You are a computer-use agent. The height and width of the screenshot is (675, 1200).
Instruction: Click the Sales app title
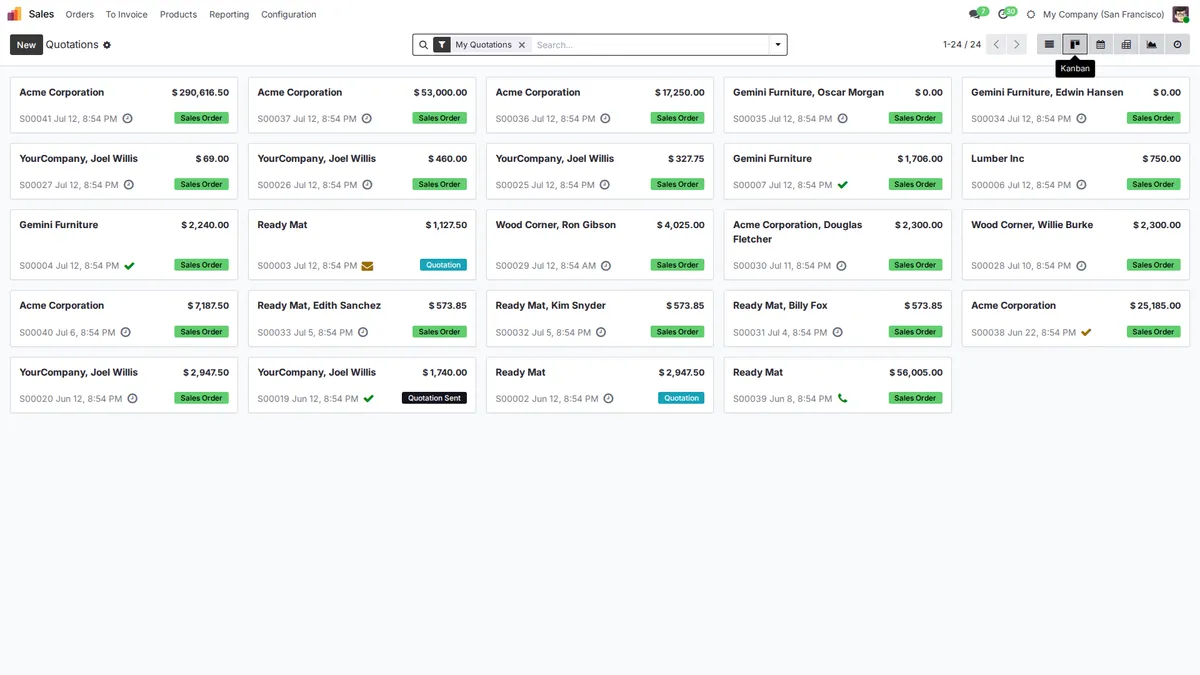41,14
